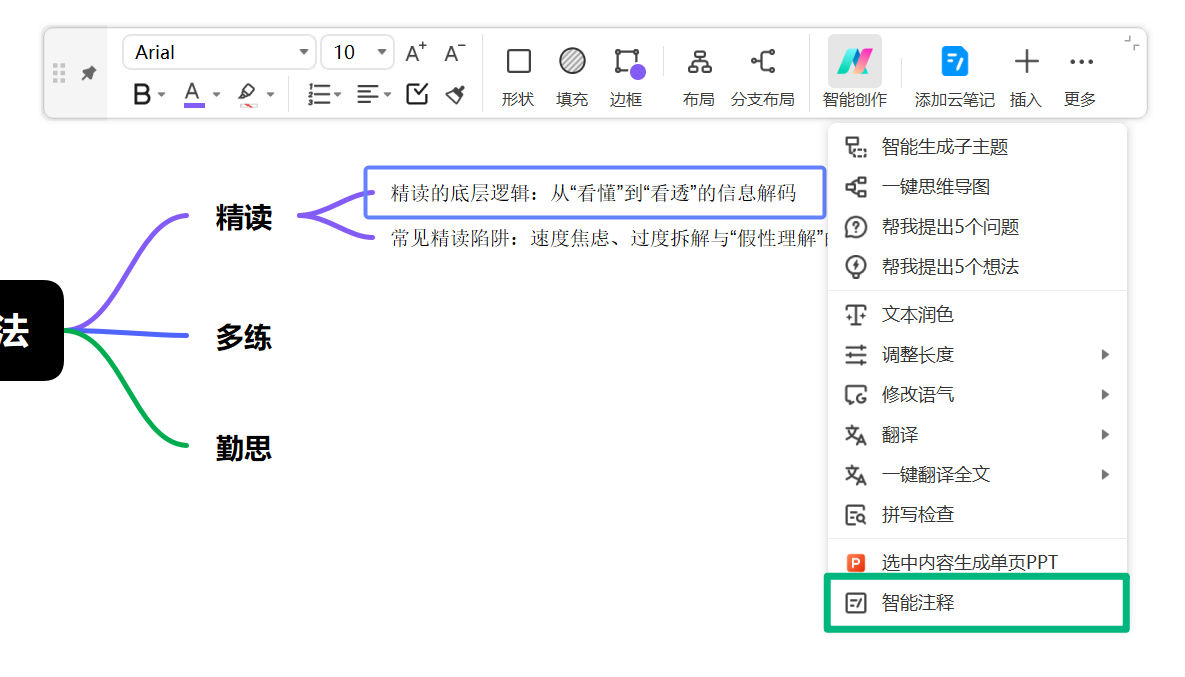Open the 更多 more options menu
The height and width of the screenshot is (677, 1185).
[1081, 77]
